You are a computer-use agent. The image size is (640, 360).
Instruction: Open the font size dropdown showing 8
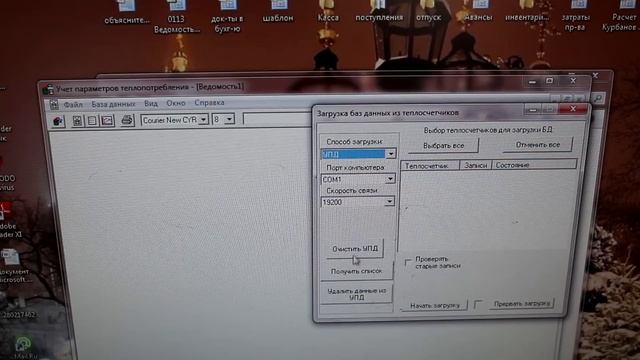[229, 119]
